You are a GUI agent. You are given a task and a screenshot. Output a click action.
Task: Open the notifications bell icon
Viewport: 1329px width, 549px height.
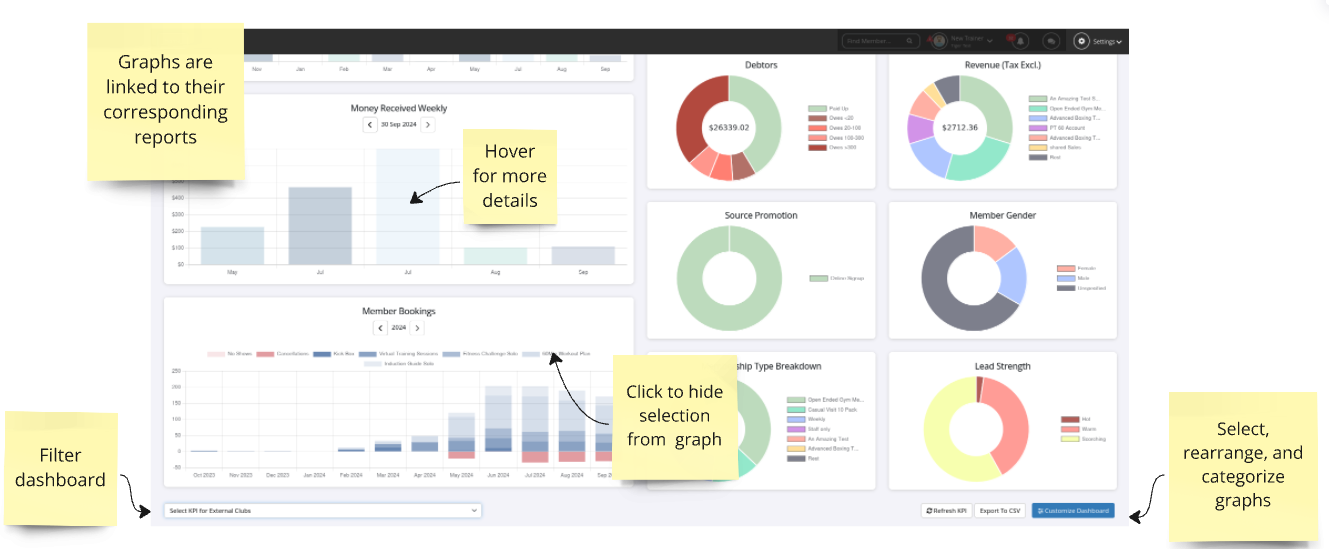coord(1020,41)
